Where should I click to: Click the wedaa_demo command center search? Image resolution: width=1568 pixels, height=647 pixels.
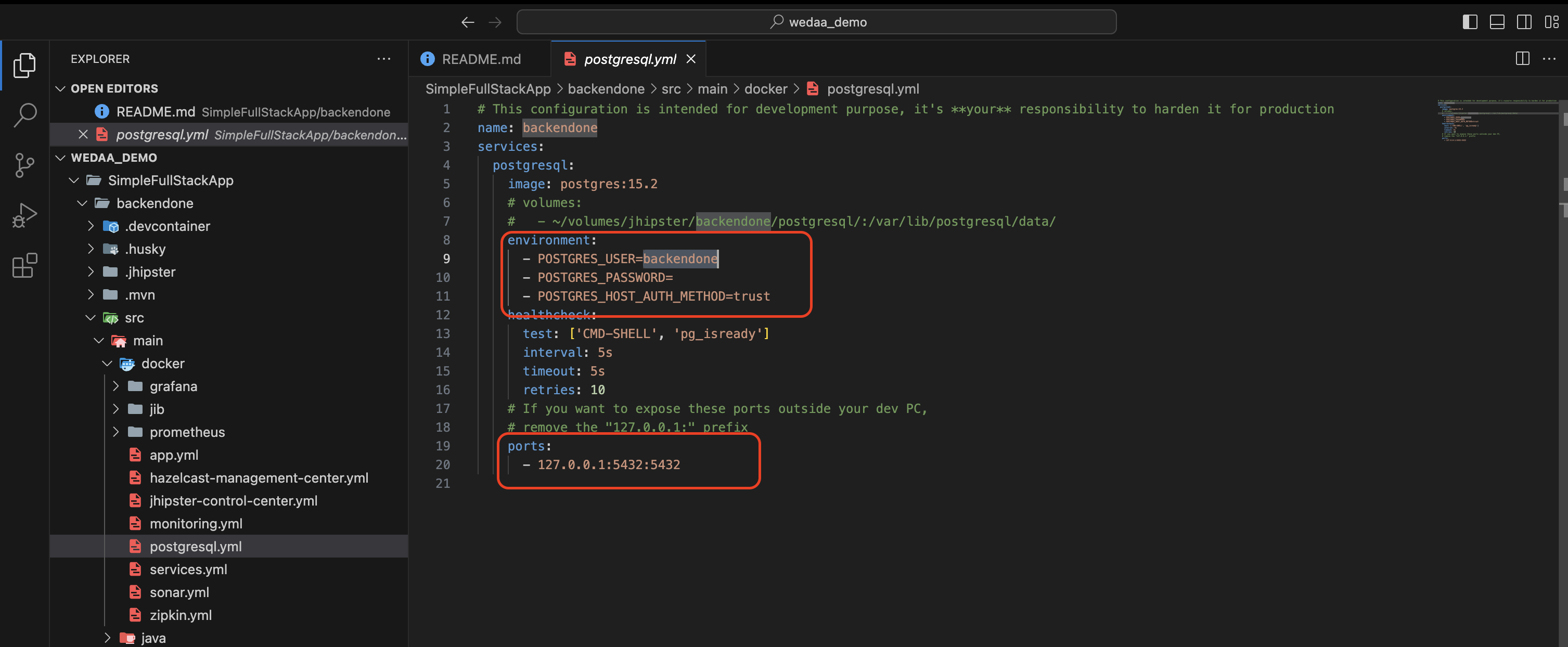click(x=816, y=22)
